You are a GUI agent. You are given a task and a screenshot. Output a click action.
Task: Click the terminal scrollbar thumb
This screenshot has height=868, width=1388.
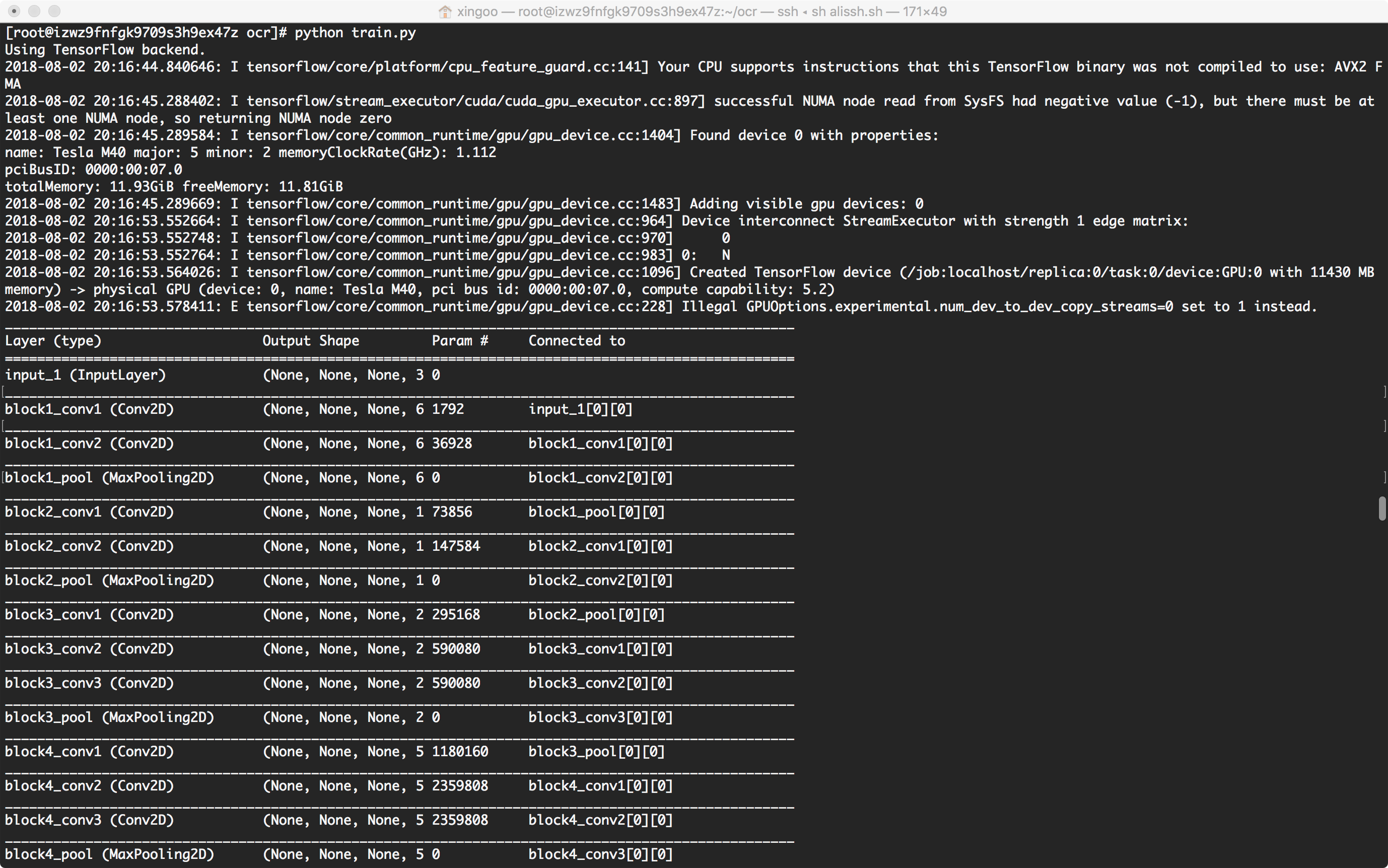(1382, 509)
